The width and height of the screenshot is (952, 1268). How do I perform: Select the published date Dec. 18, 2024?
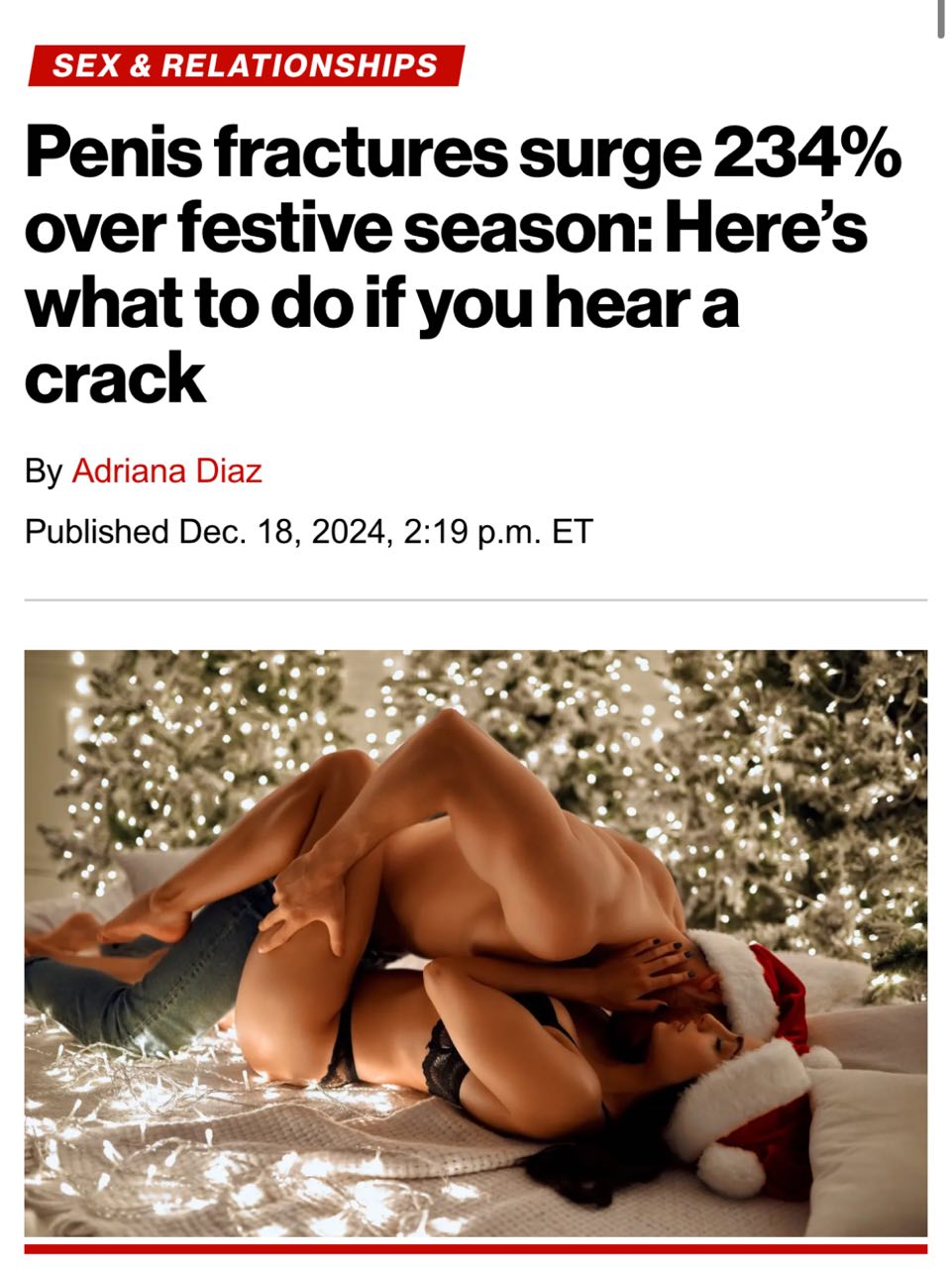(x=280, y=532)
